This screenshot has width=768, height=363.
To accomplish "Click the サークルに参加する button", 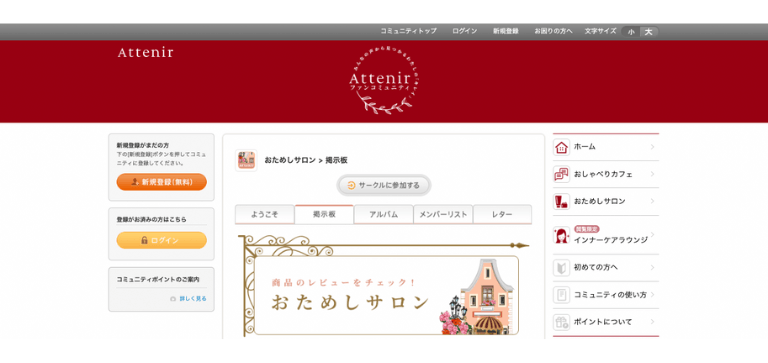I will click(x=384, y=186).
